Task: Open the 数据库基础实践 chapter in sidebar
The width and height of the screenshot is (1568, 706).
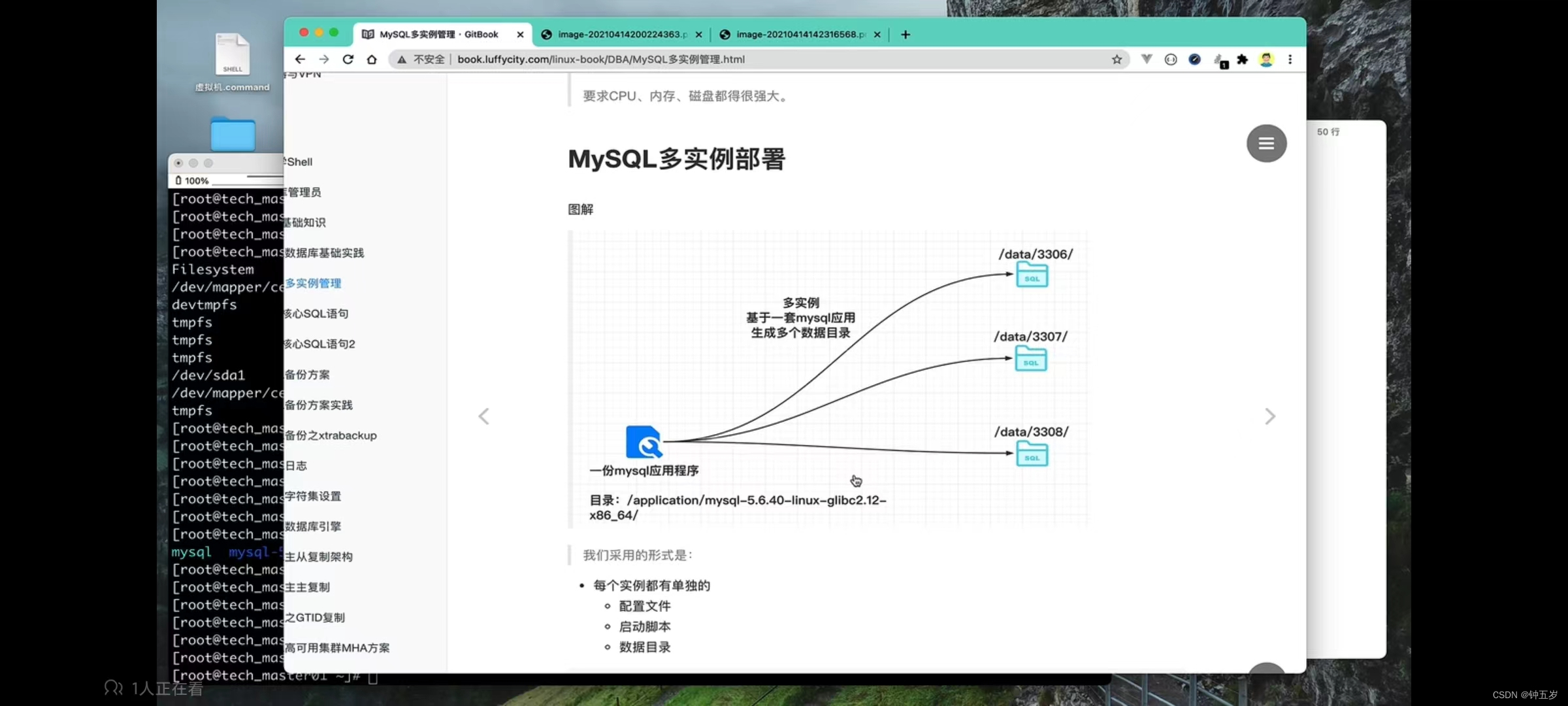Action: (324, 253)
